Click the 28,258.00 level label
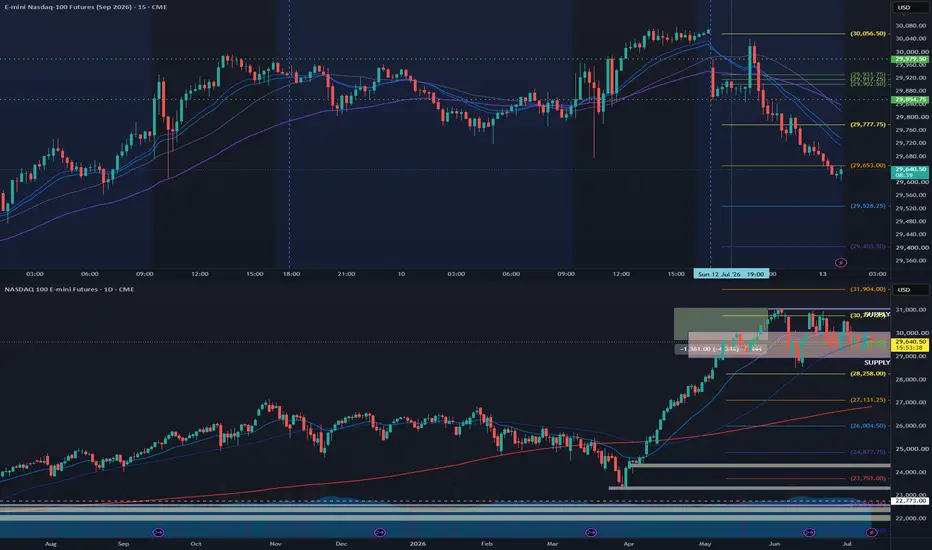Screen dimensions: 932x550 point(868,373)
